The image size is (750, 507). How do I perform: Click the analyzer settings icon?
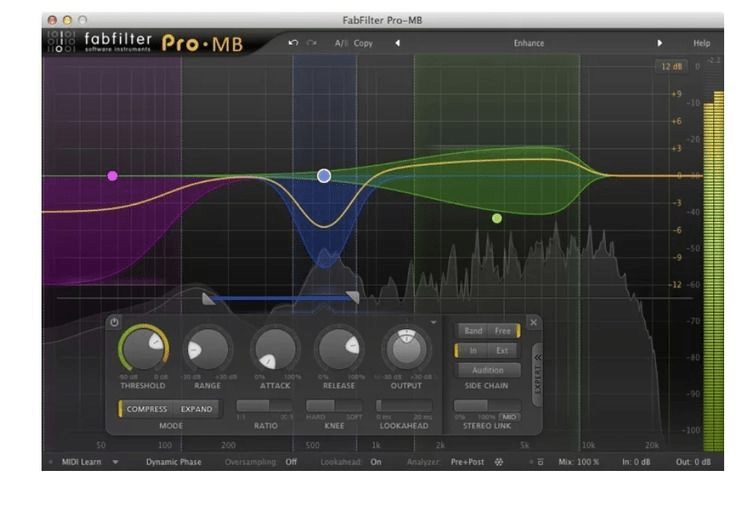pyautogui.click(x=498, y=462)
